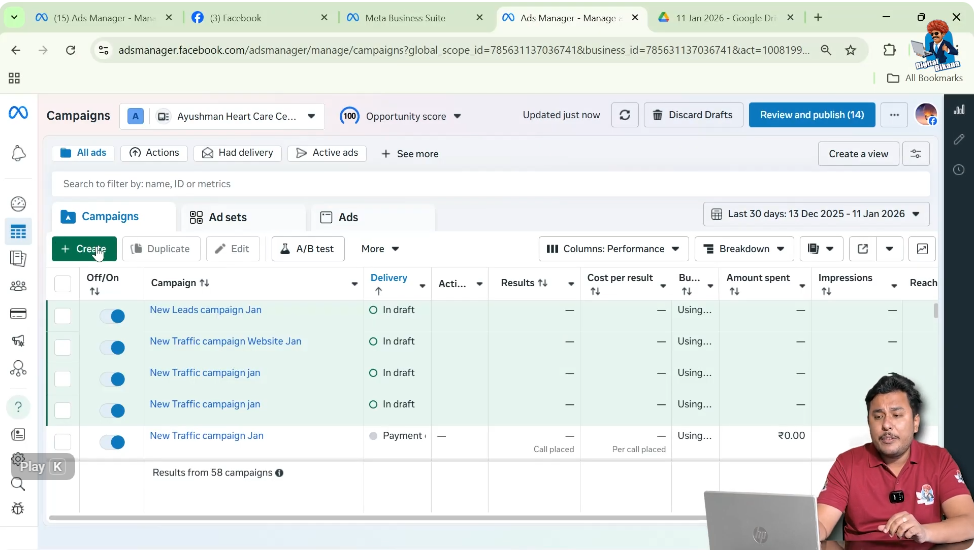Sort by the Delivery column header
The height and width of the screenshot is (551, 975).
tap(389, 278)
